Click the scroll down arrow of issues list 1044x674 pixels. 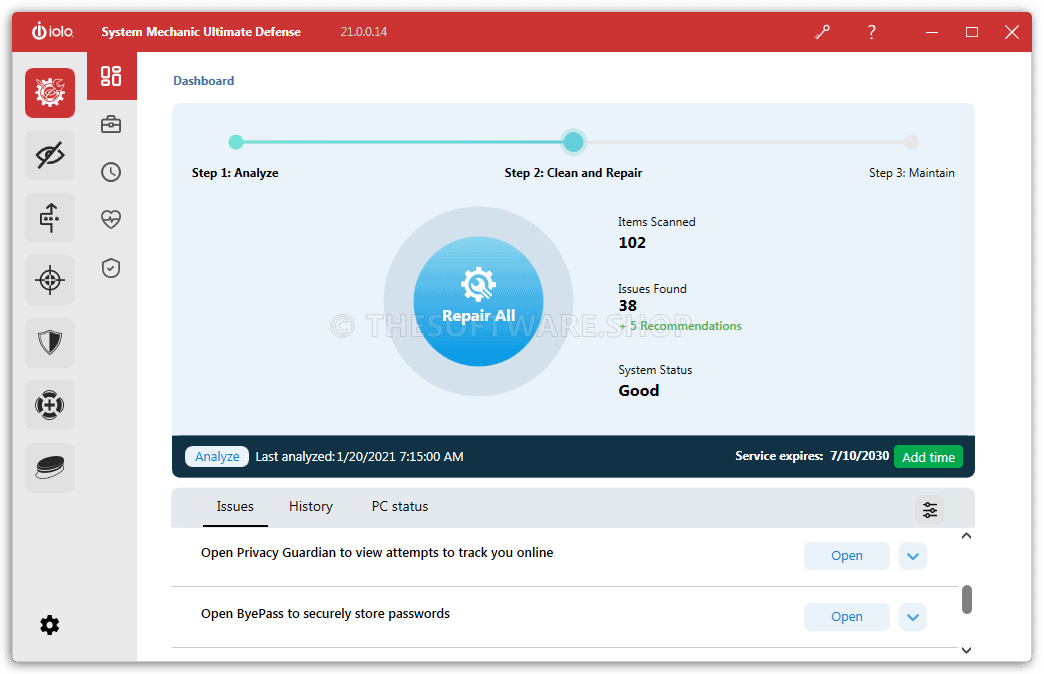click(967, 650)
